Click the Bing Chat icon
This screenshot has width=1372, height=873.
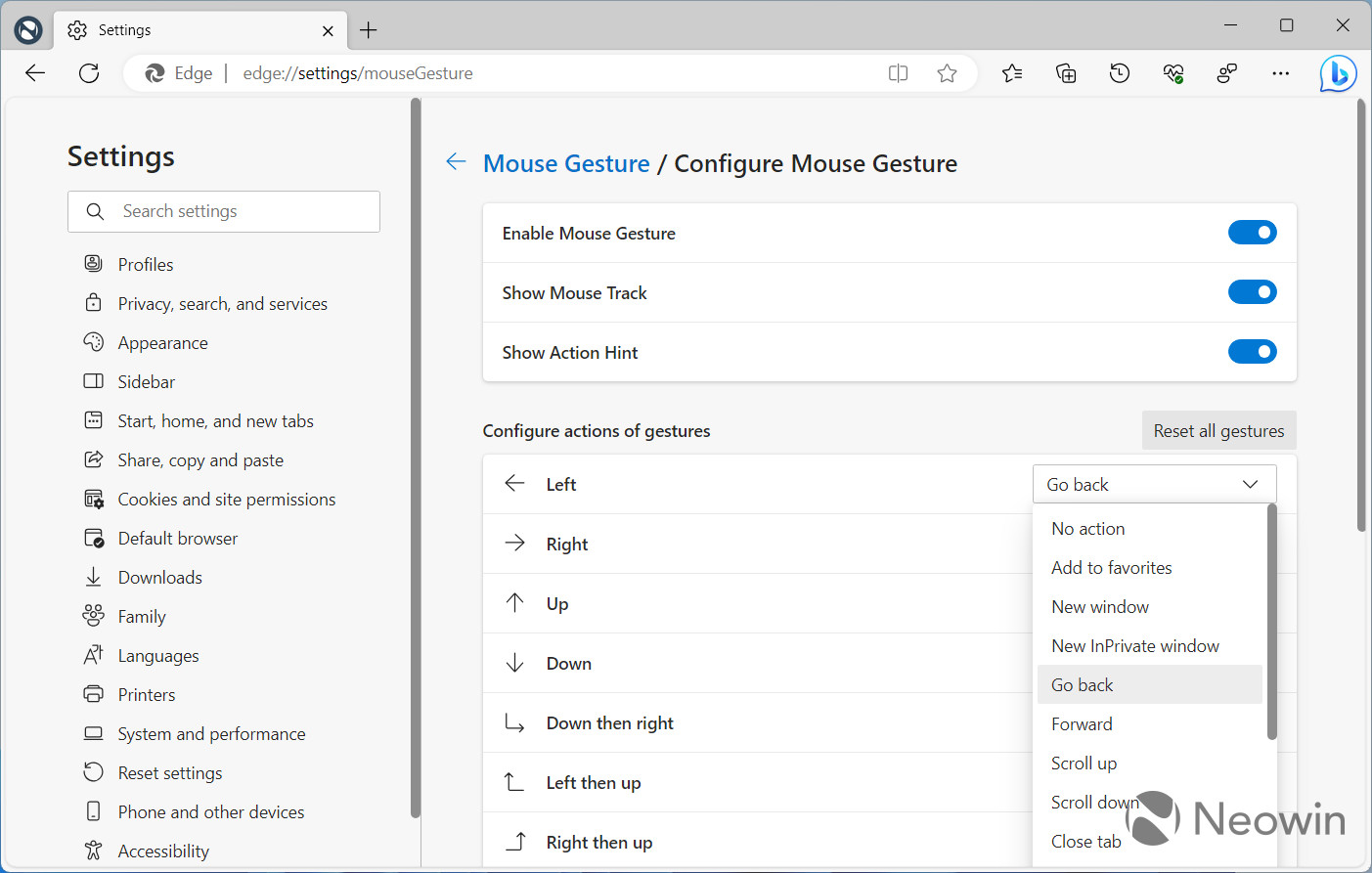click(x=1338, y=72)
